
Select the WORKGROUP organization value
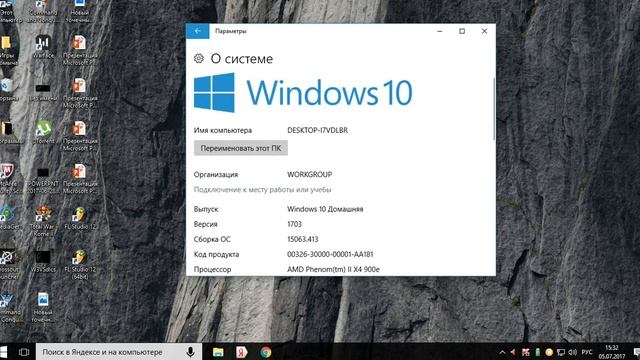(x=309, y=174)
